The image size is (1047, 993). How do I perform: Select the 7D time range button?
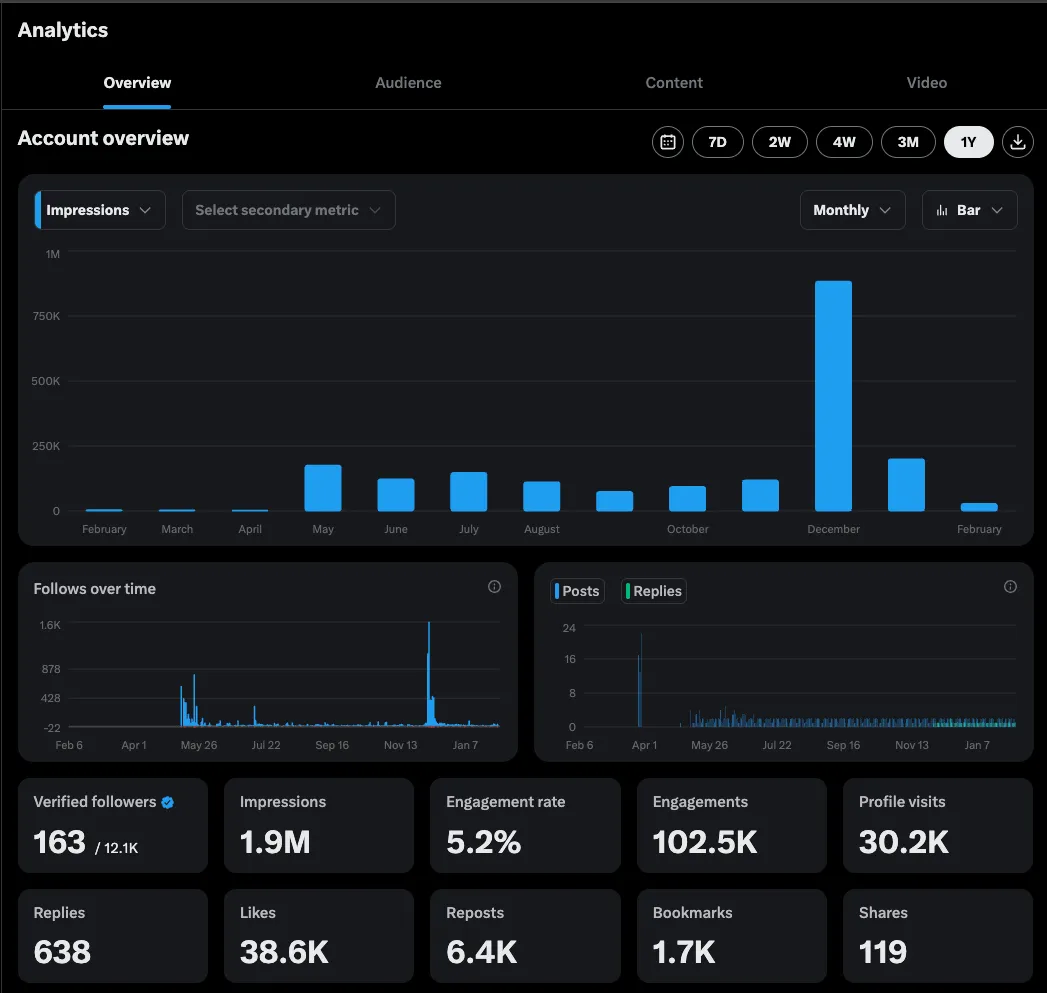click(717, 142)
